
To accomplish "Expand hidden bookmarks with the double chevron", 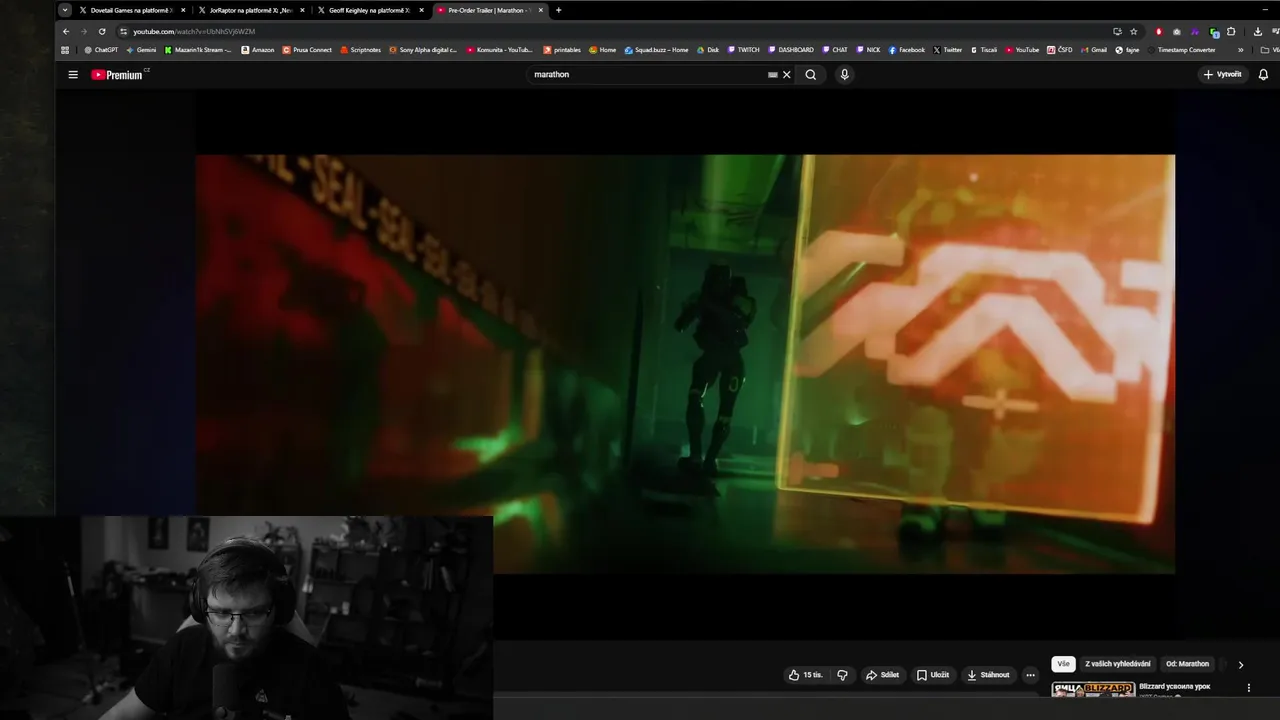I will [1241, 50].
